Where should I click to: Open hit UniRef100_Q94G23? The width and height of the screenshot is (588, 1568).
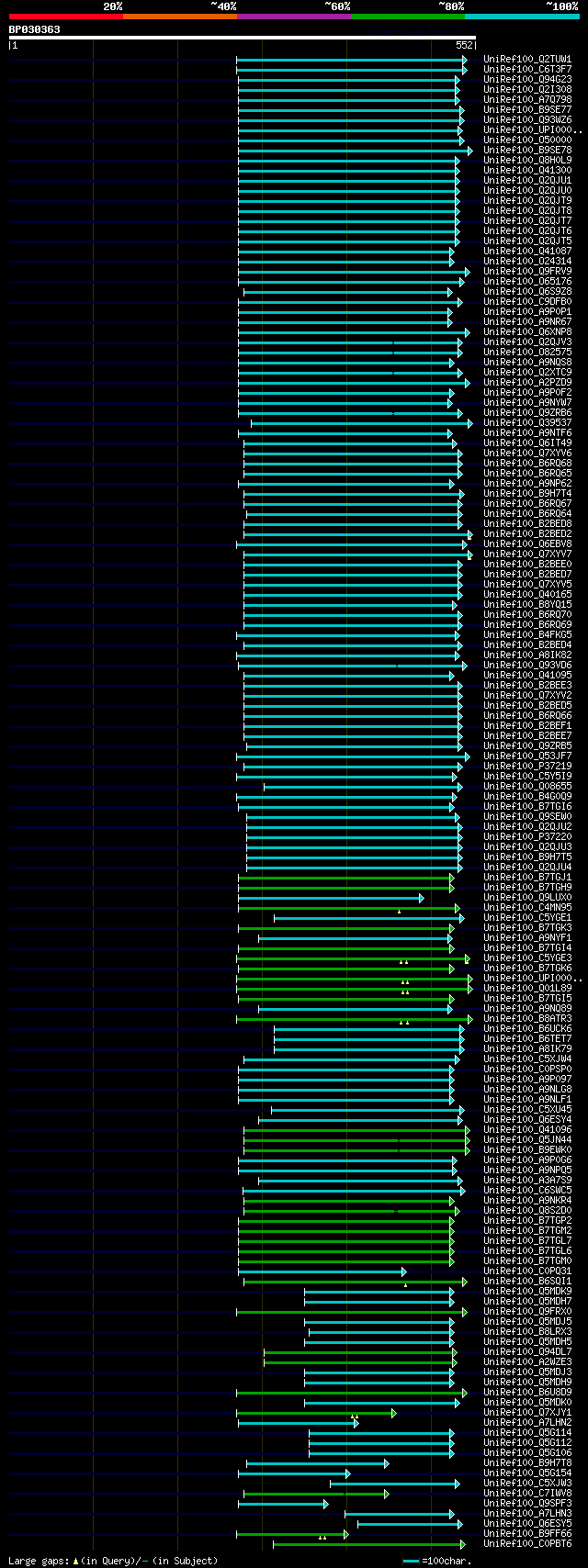coord(527,79)
